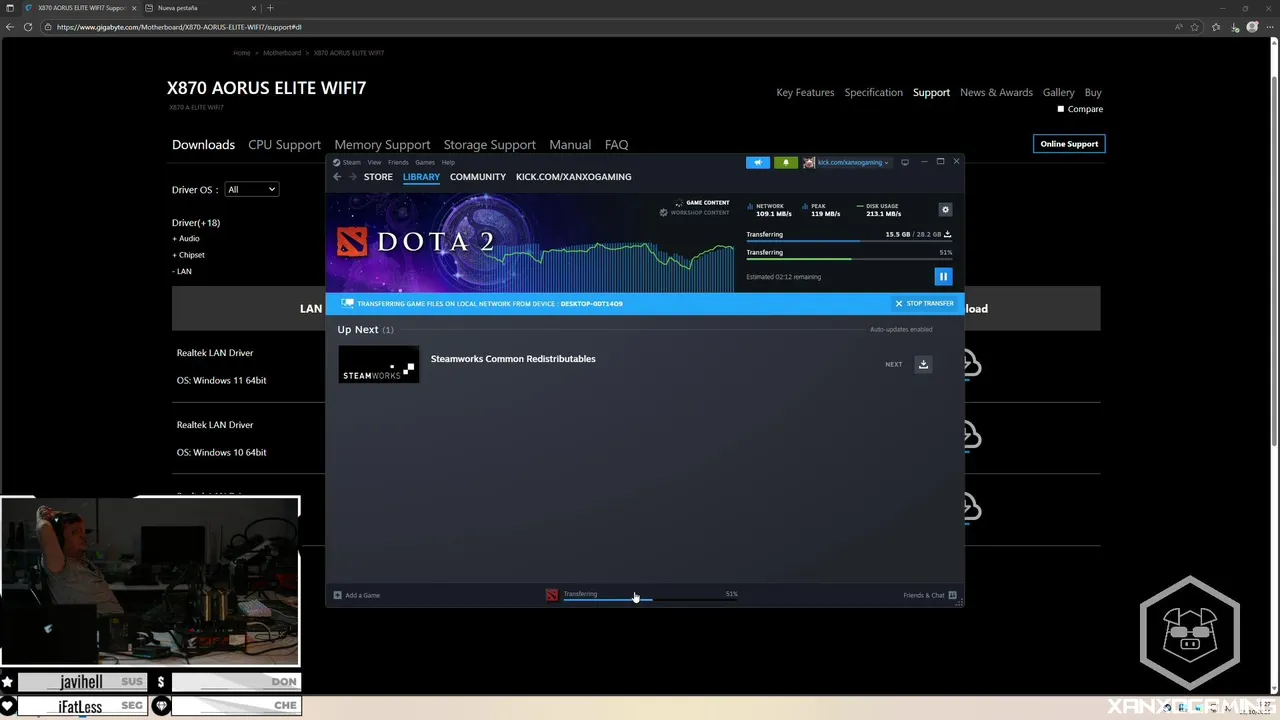Click the Home breadcrumb link
This screenshot has height=720, width=1280.
click(x=242, y=53)
